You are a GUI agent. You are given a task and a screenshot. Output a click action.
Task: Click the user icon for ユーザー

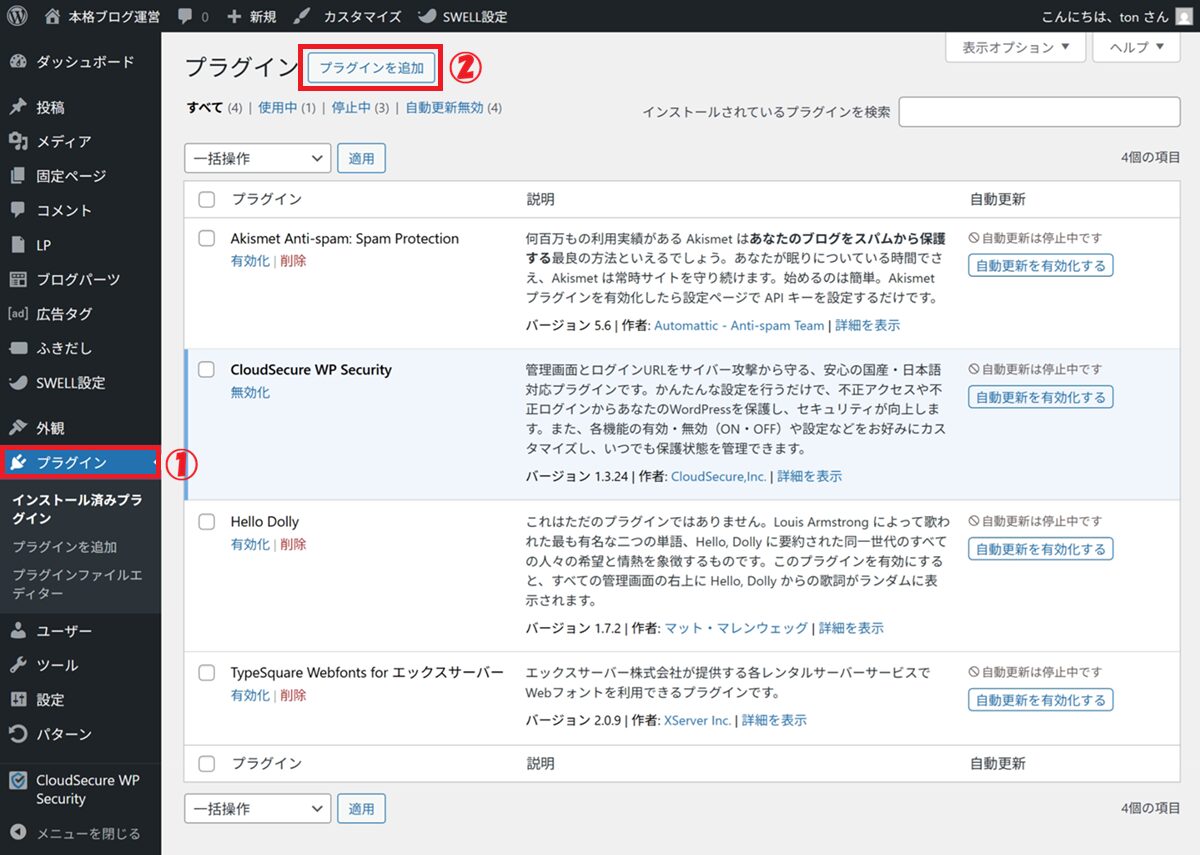[x=18, y=631]
